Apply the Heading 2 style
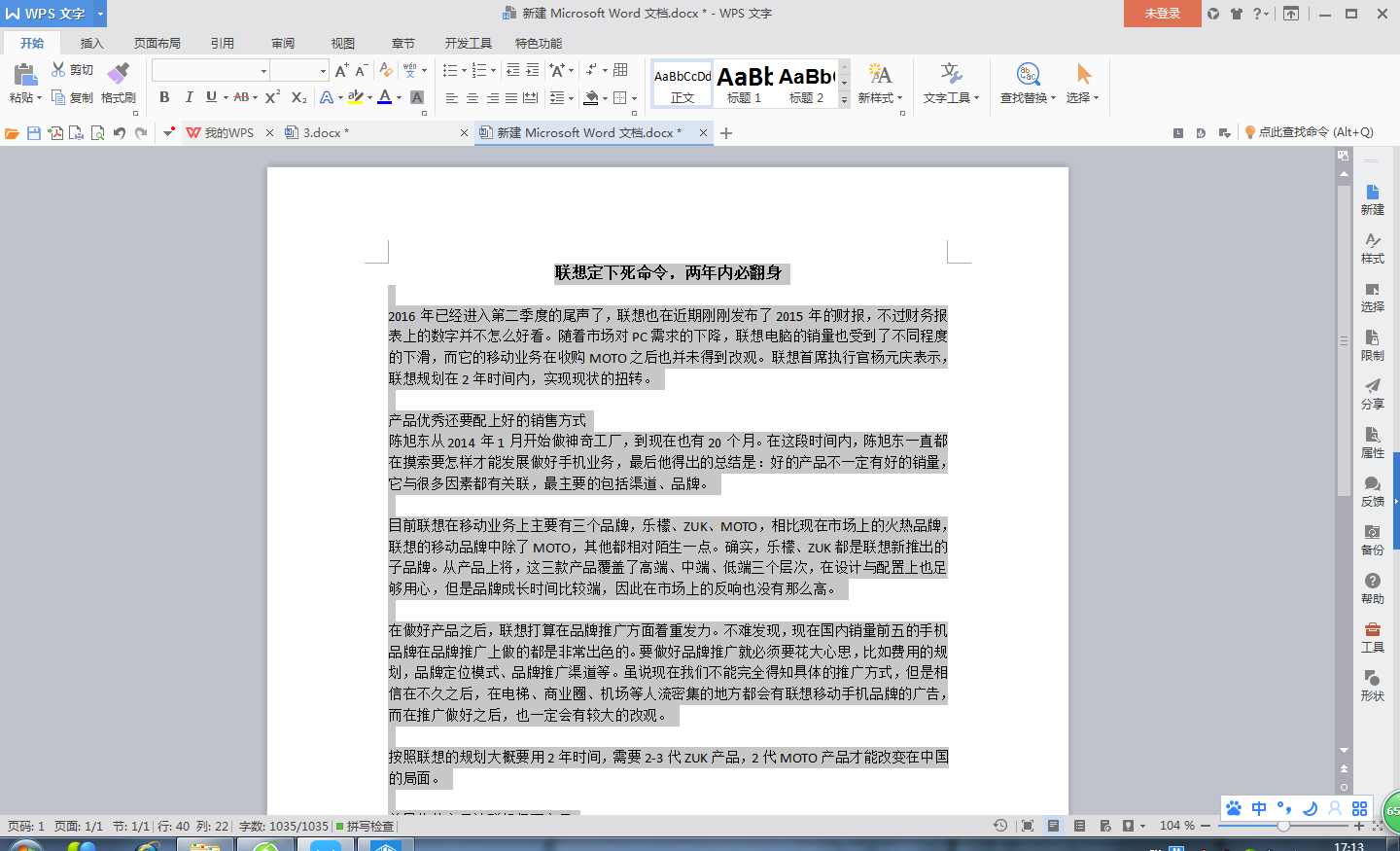The image size is (1400, 851). (806, 84)
